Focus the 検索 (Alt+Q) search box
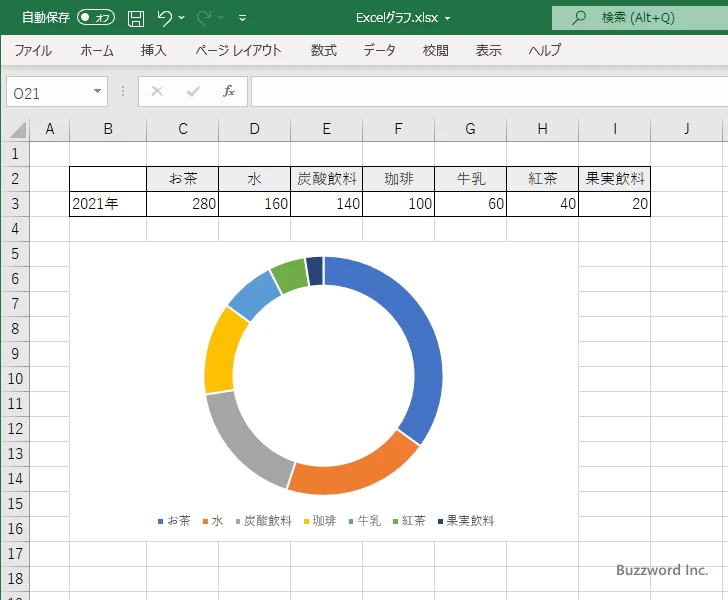The width and height of the screenshot is (728, 600). [640, 18]
